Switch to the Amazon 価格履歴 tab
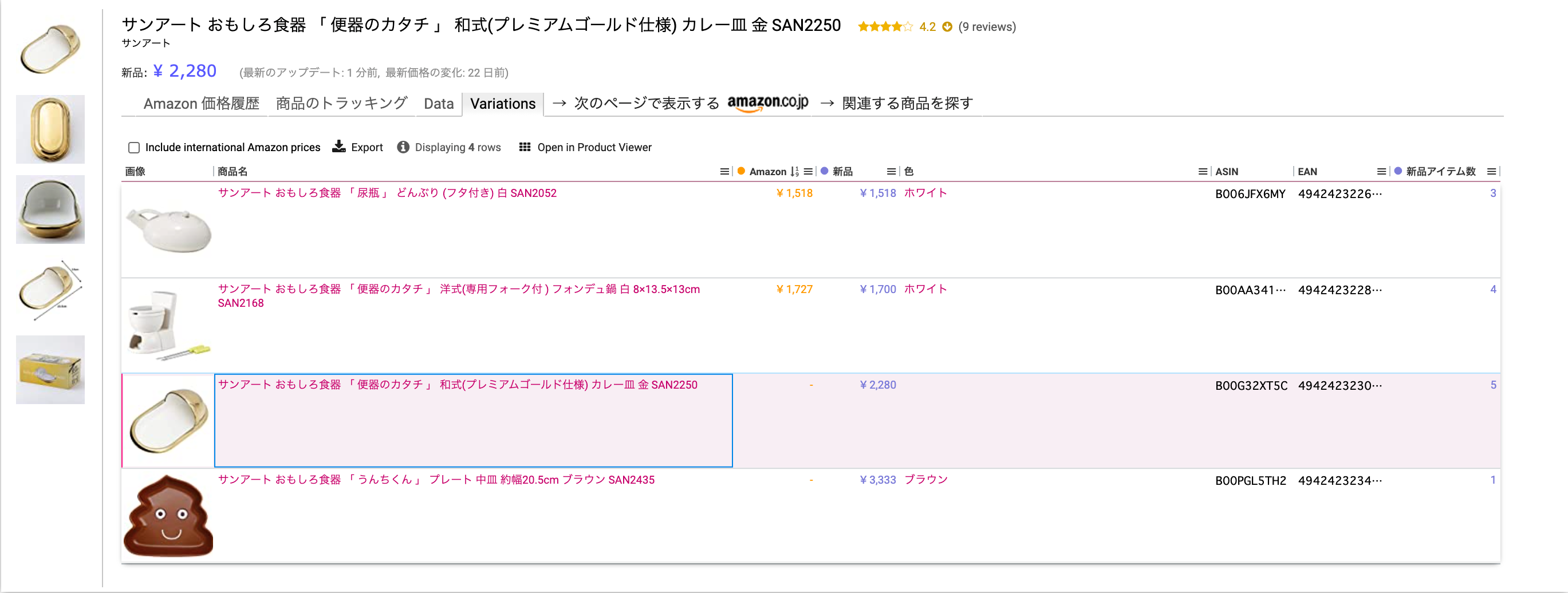Image resolution: width=1568 pixels, height=593 pixels. coord(202,104)
